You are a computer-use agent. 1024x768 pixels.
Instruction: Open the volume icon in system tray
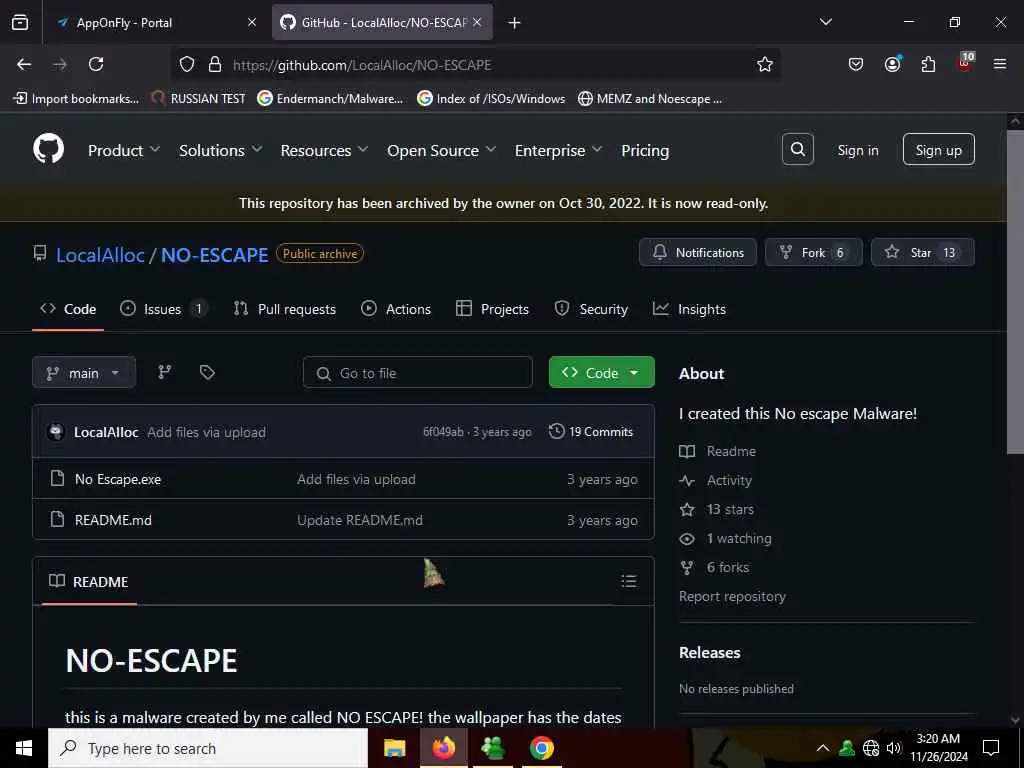click(893, 748)
